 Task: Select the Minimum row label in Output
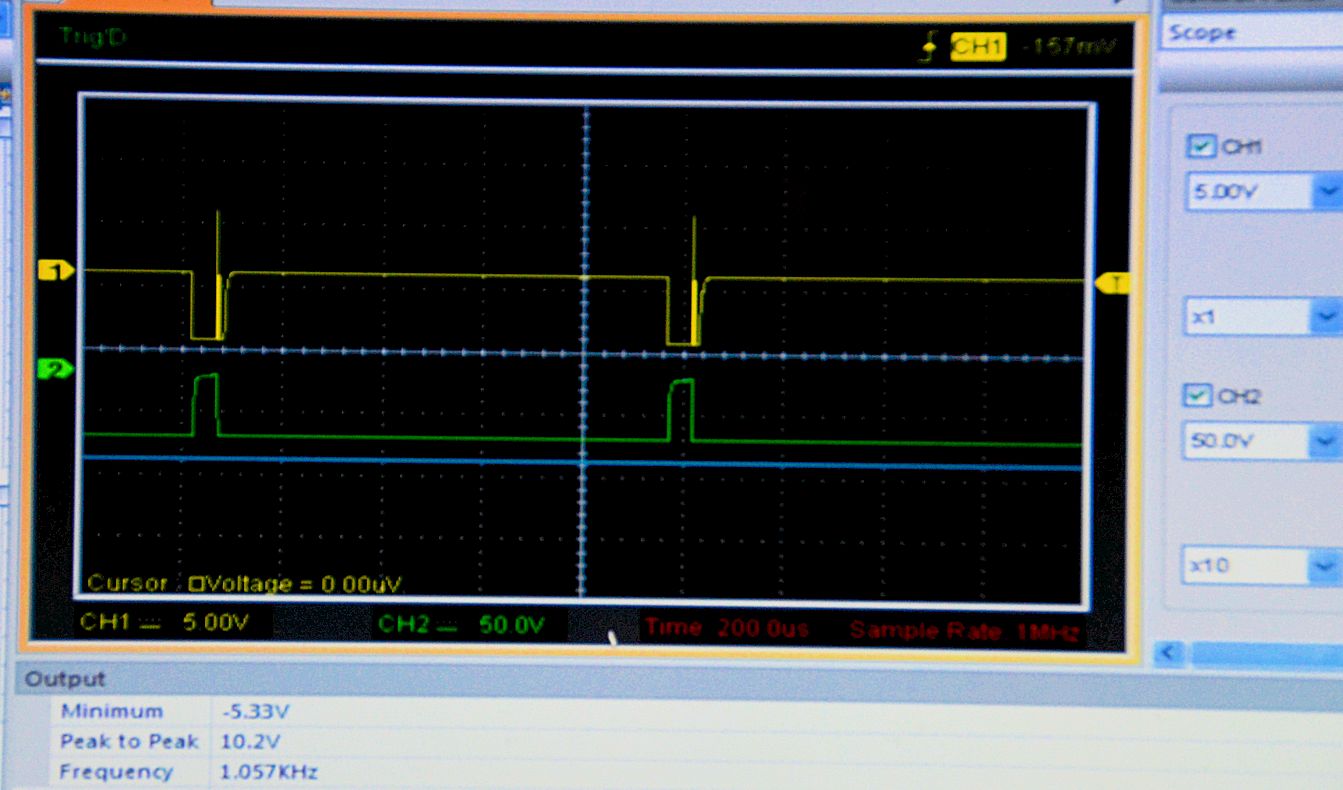coord(111,711)
